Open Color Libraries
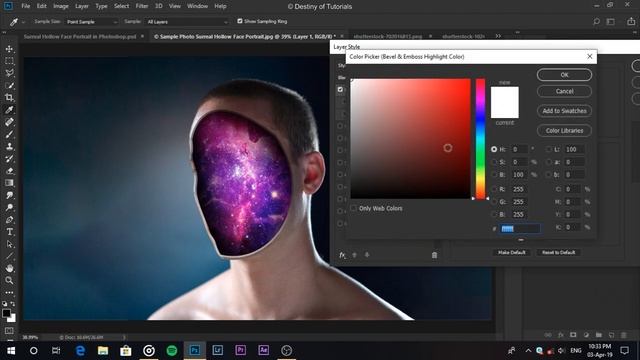 pos(564,131)
